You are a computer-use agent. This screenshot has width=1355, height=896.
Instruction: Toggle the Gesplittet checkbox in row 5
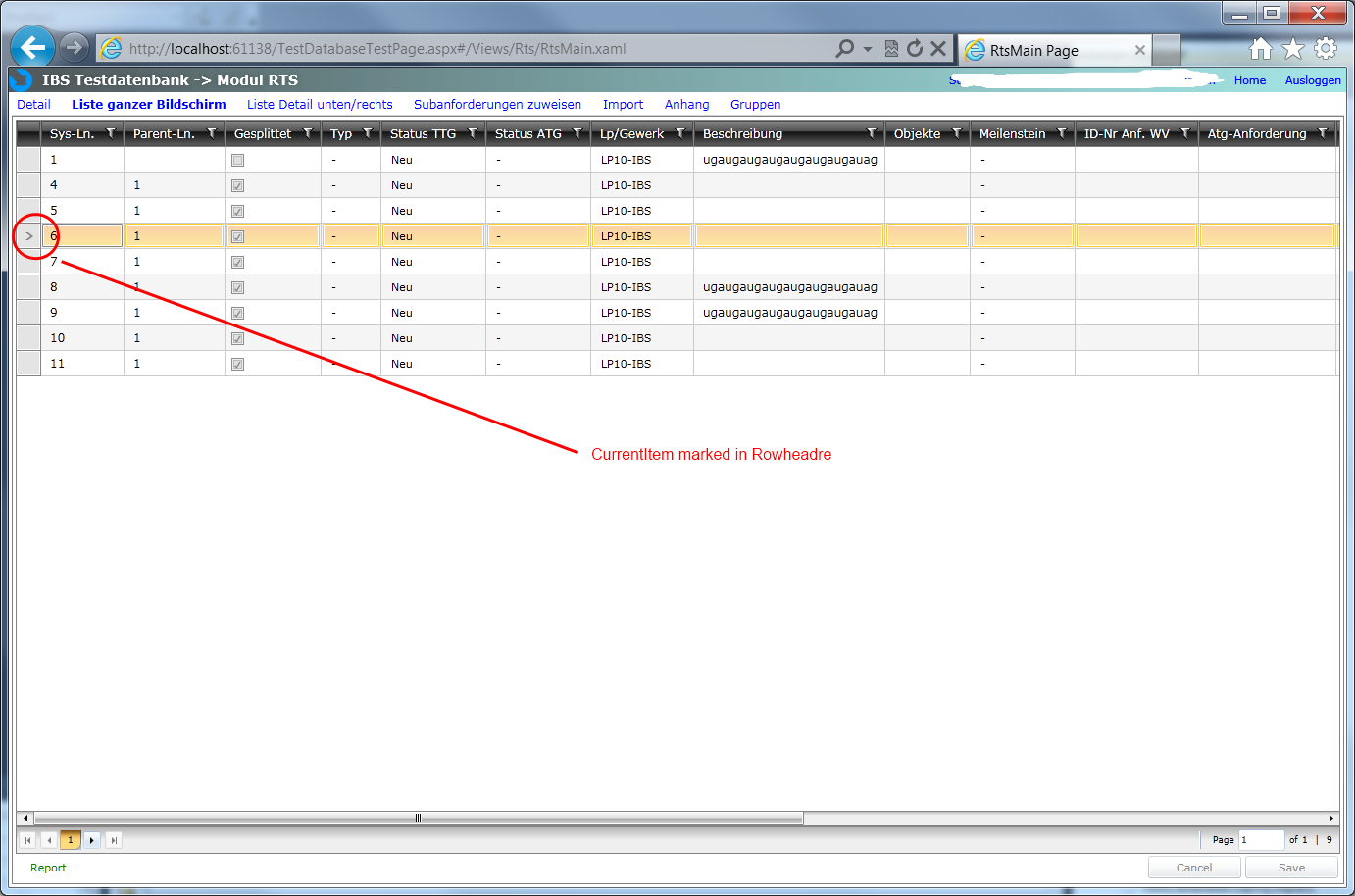click(x=237, y=211)
